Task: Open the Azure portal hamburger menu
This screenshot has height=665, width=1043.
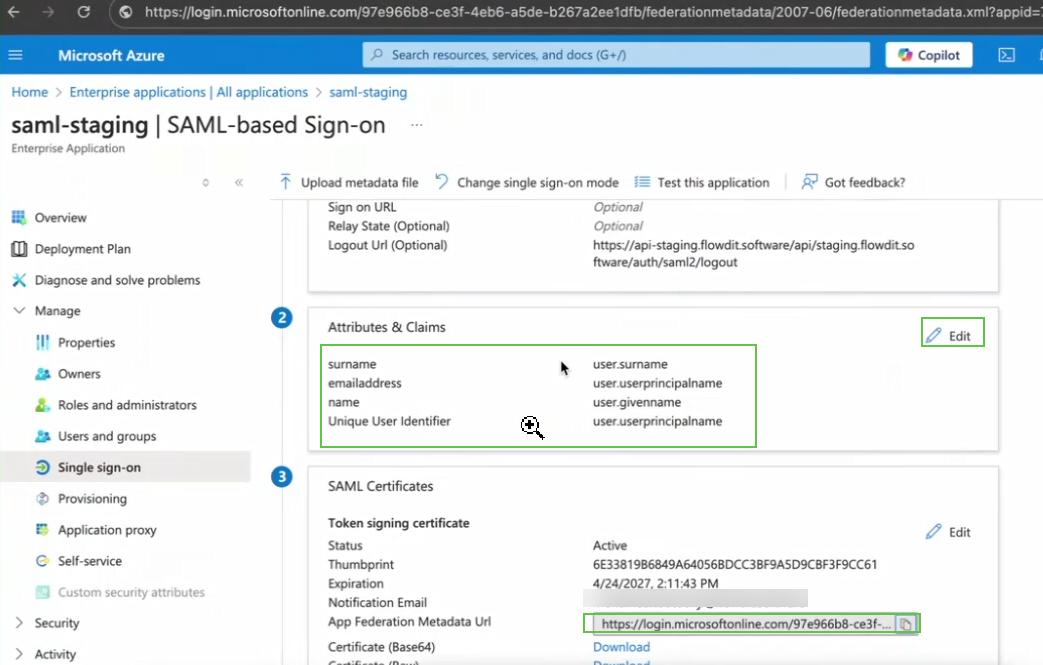Action: pos(15,55)
